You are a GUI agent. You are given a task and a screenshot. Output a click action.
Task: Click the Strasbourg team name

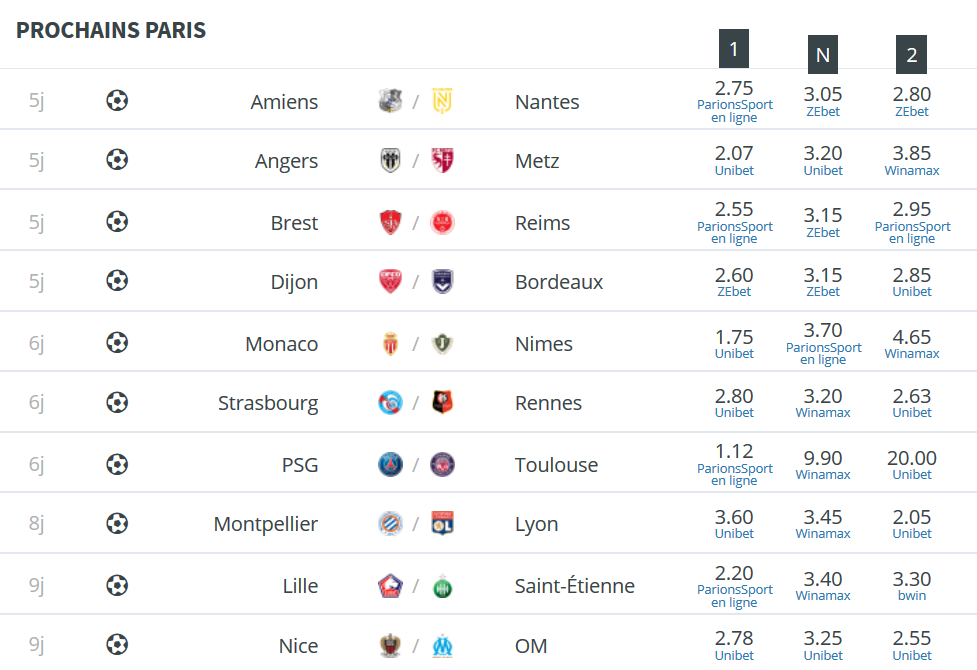pos(268,403)
